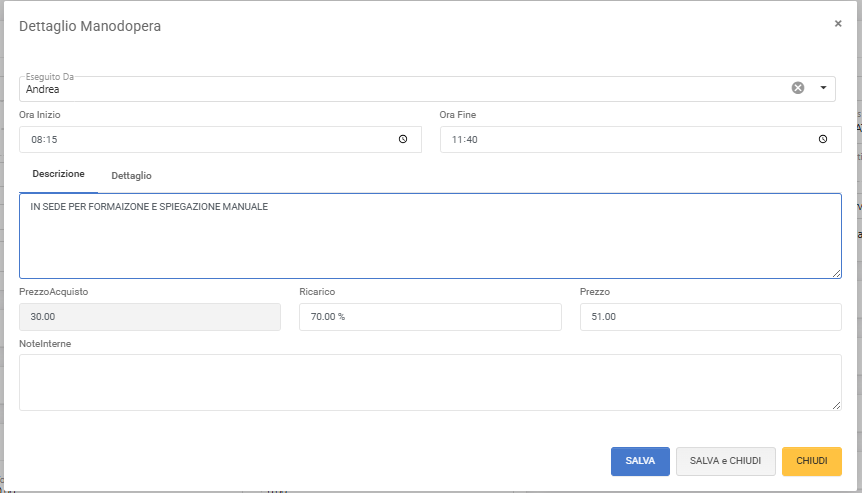Image resolution: width=862 pixels, height=493 pixels.
Task: Switch to the Dettaglio tab
Action: 131,176
